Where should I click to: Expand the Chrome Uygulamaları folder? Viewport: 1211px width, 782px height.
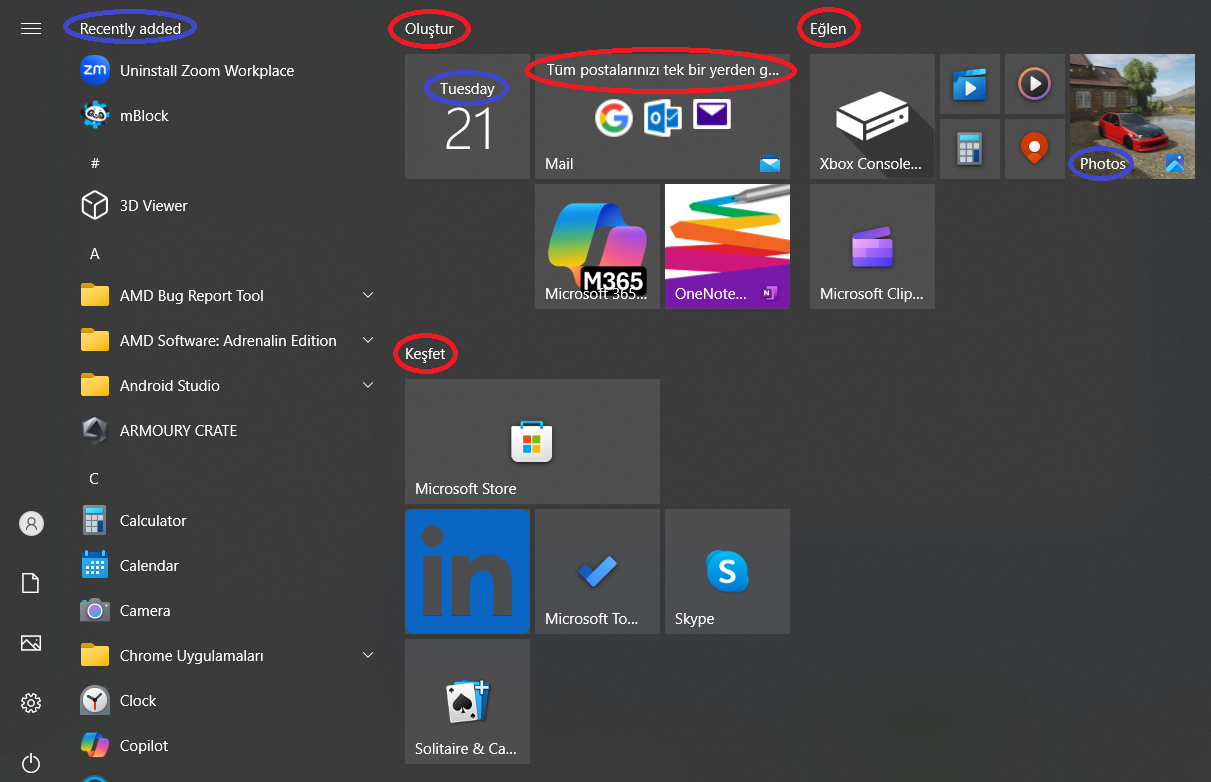point(227,655)
